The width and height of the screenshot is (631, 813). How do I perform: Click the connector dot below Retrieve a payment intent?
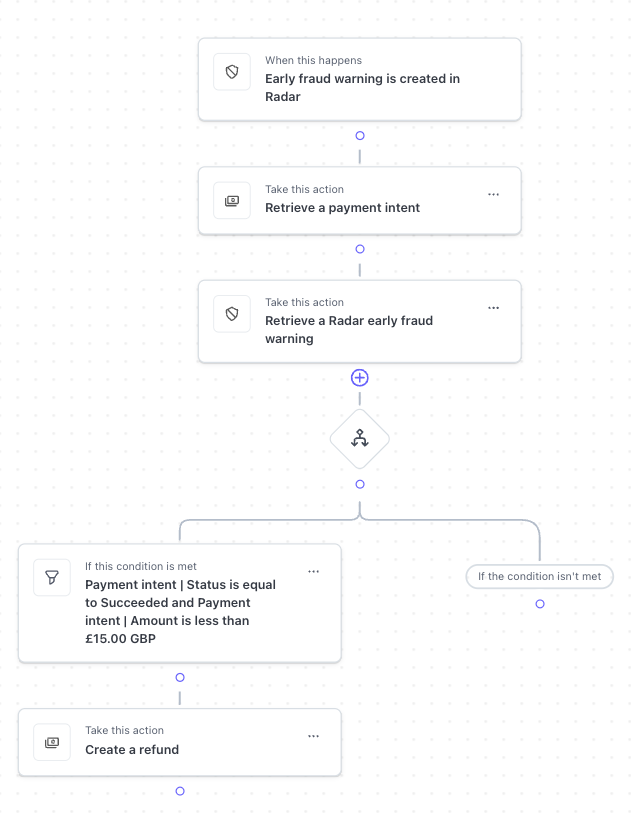point(360,249)
